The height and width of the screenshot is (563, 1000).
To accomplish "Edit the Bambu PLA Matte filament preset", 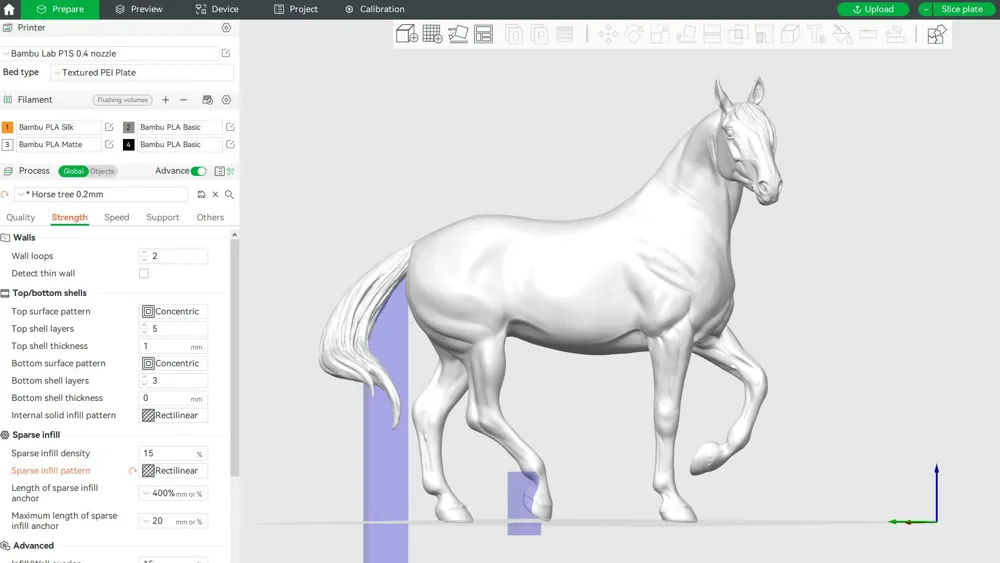I will pos(109,144).
